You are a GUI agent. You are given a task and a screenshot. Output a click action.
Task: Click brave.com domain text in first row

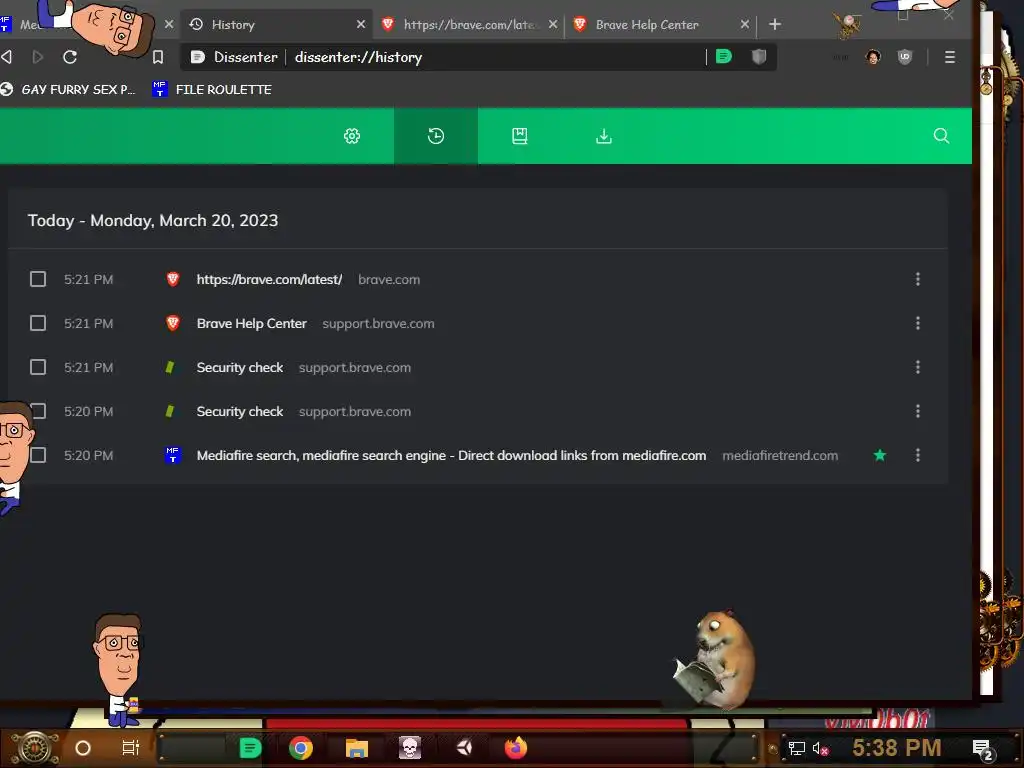point(389,280)
